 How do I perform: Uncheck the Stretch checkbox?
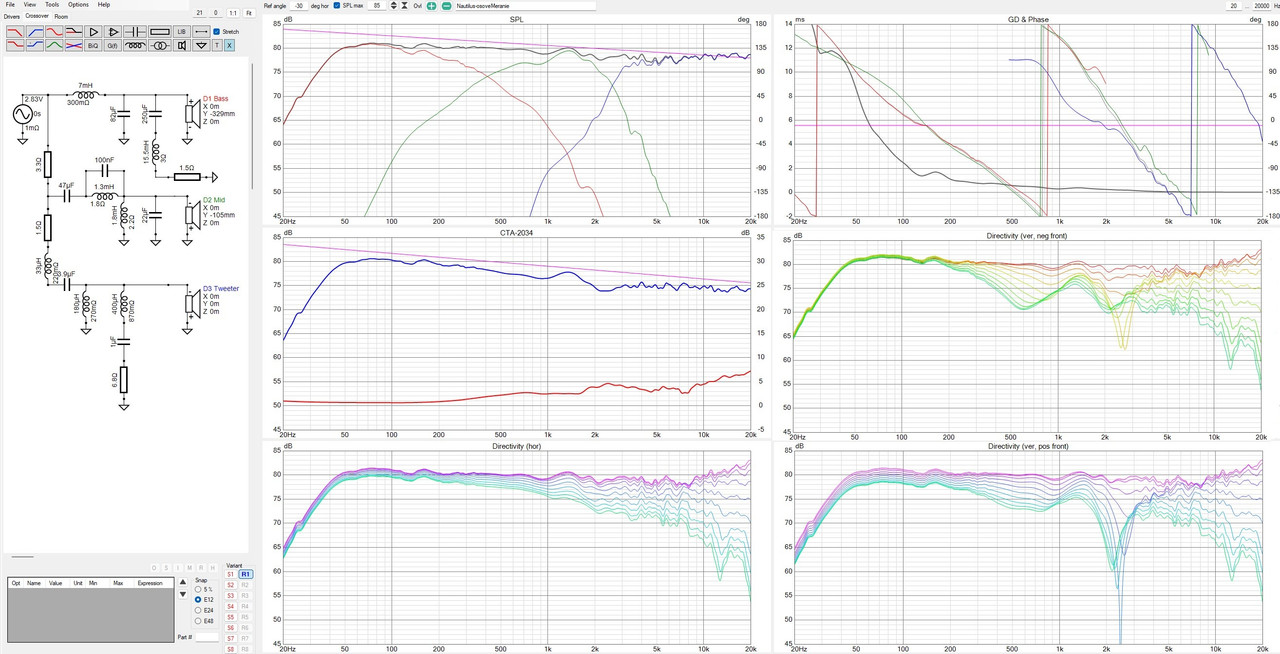coord(218,32)
